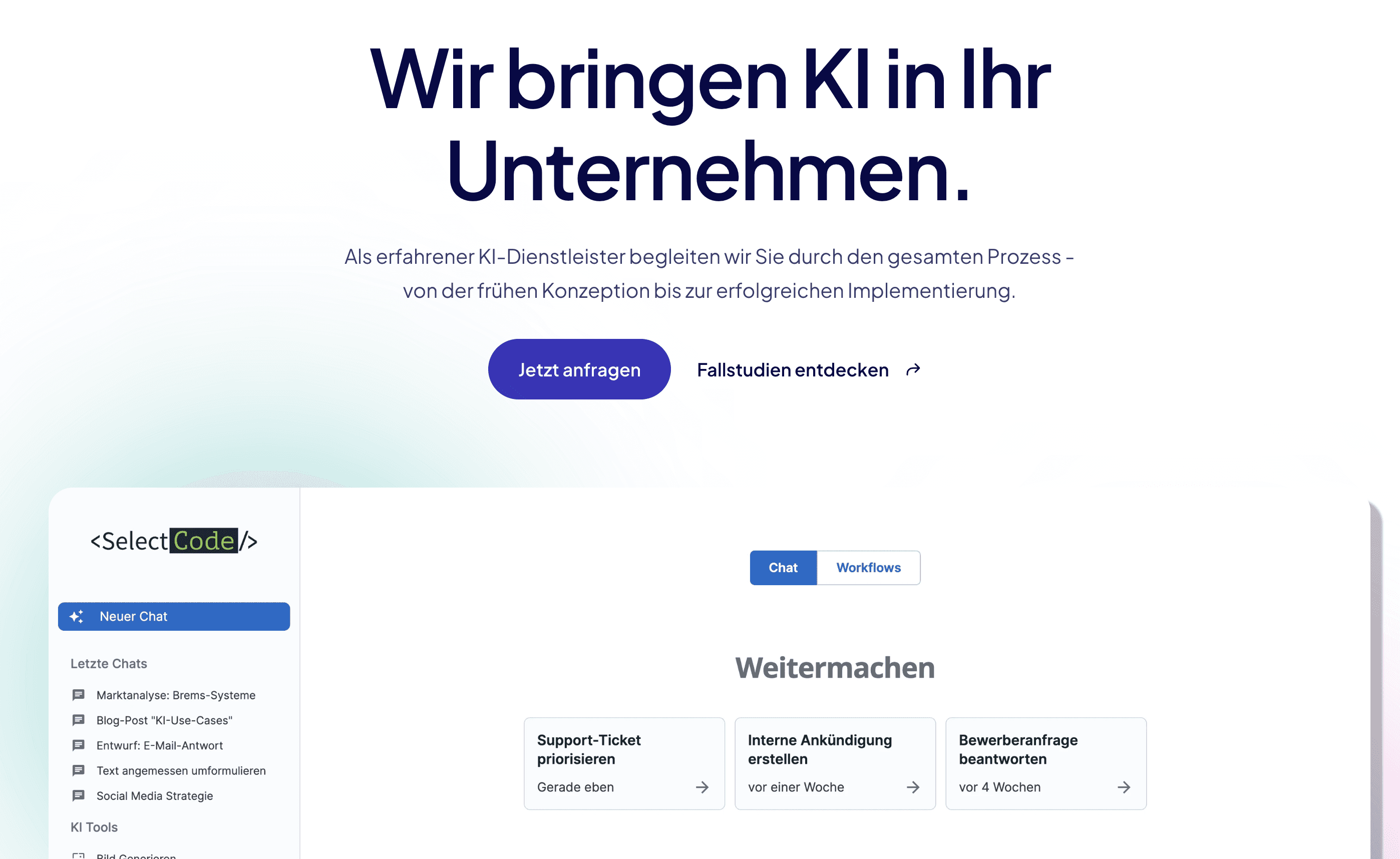
Task: Click the Workflows tab label
Action: (x=868, y=568)
